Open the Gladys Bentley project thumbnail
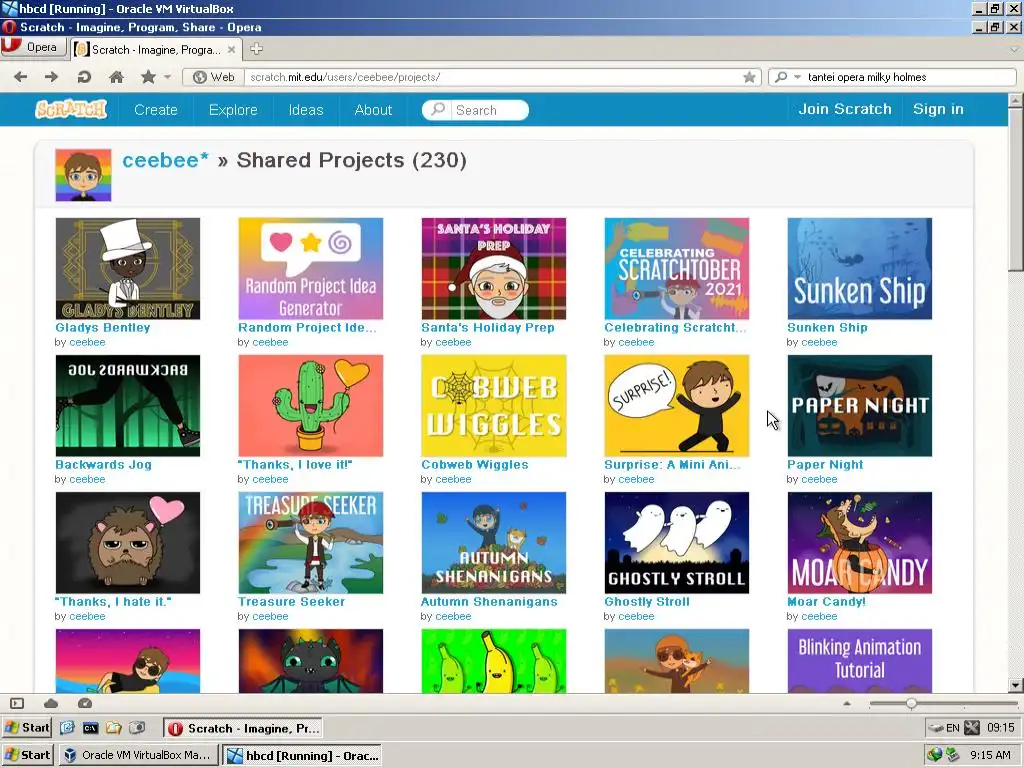The width and height of the screenshot is (1024, 768). pyautogui.click(x=128, y=268)
